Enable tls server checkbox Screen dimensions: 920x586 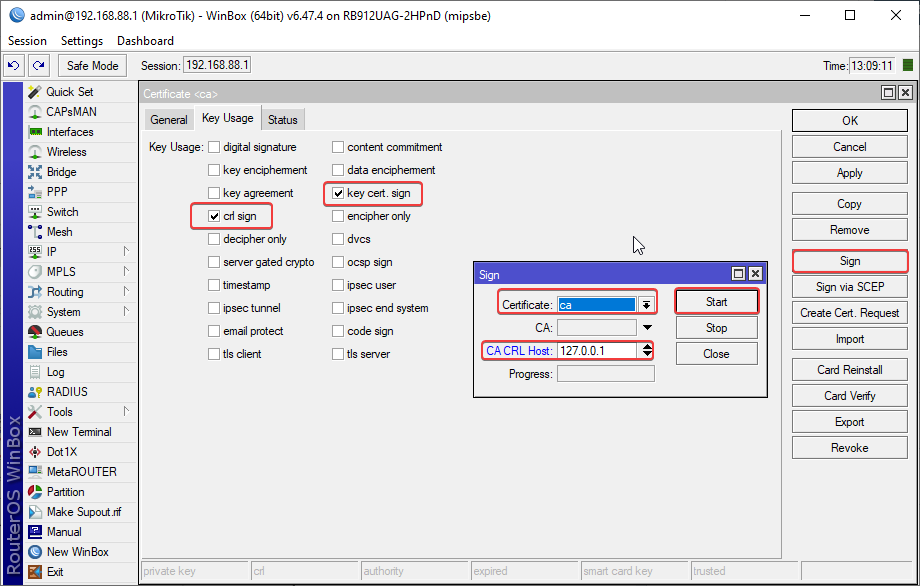point(338,354)
